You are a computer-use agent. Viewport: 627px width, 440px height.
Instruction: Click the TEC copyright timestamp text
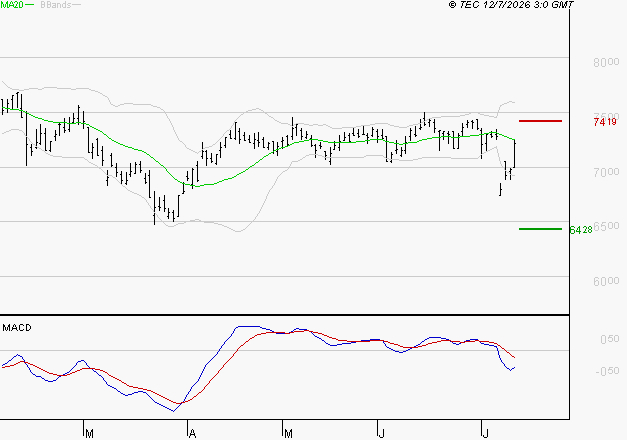[511, 5]
